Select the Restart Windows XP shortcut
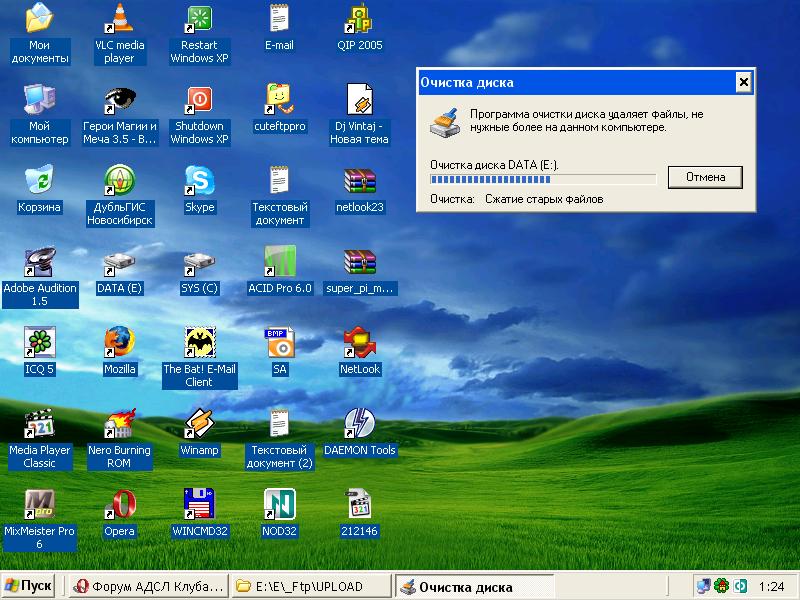This screenshot has height=600, width=800. click(x=199, y=18)
